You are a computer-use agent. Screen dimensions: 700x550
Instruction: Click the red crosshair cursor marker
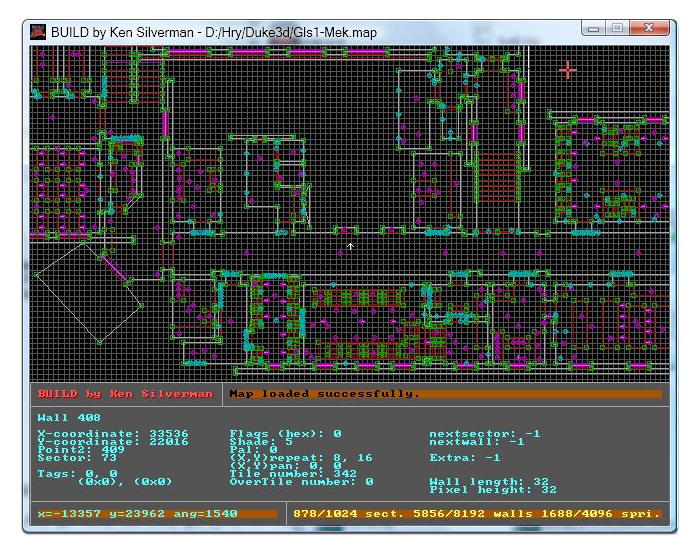(x=567, y=70)
